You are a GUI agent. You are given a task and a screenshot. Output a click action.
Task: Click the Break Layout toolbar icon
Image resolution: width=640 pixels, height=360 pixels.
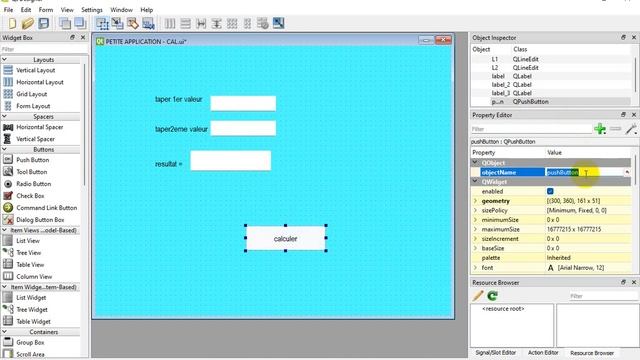pos(263,23)
